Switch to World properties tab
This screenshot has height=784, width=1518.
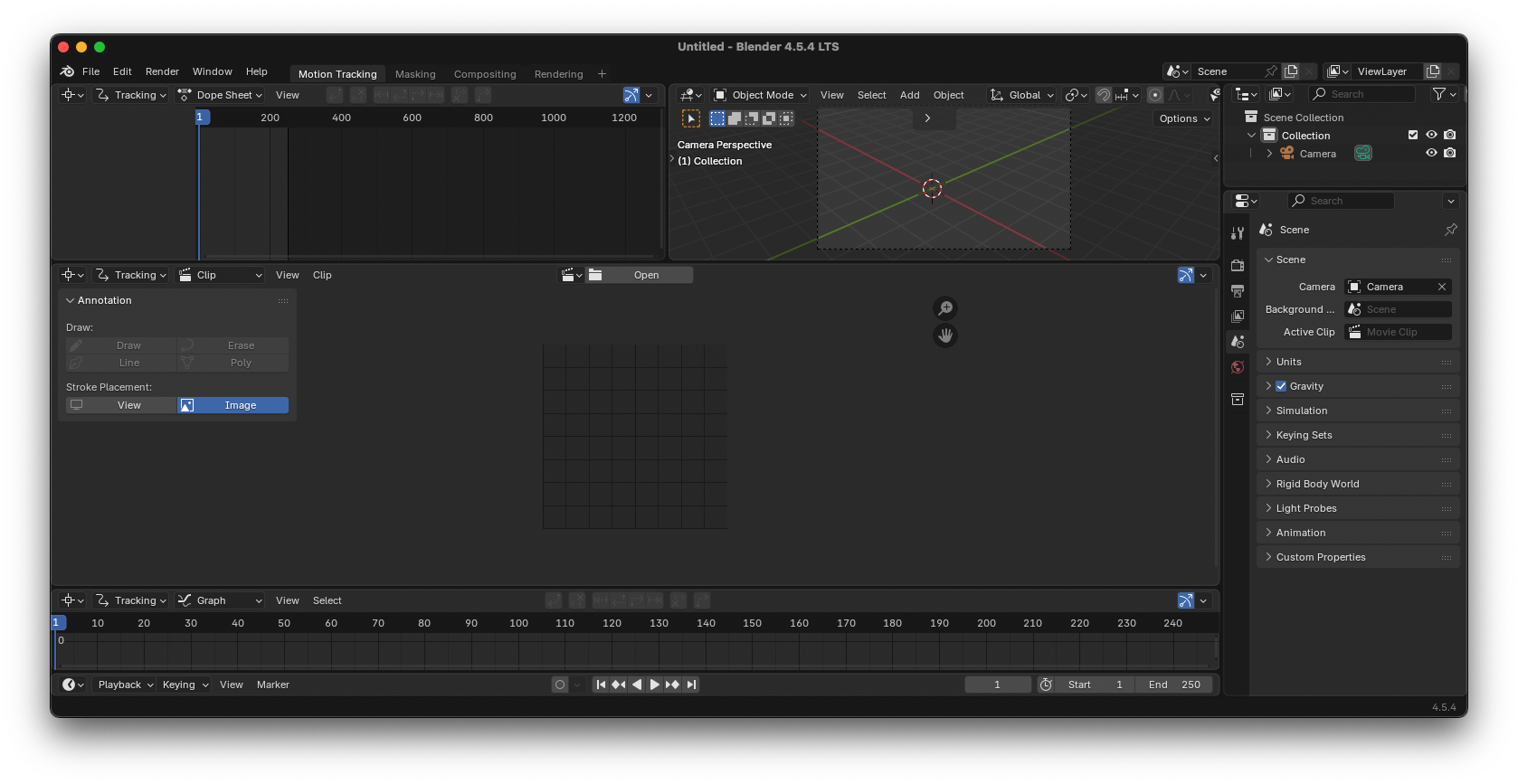[x=1238, y=367]
